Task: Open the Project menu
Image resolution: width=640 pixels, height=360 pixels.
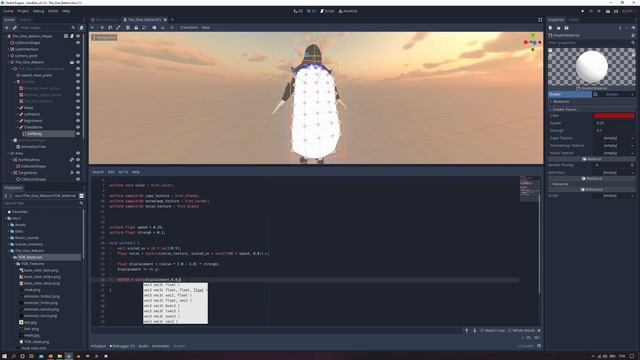Action: pyautogui.click(x=23, y=11)
